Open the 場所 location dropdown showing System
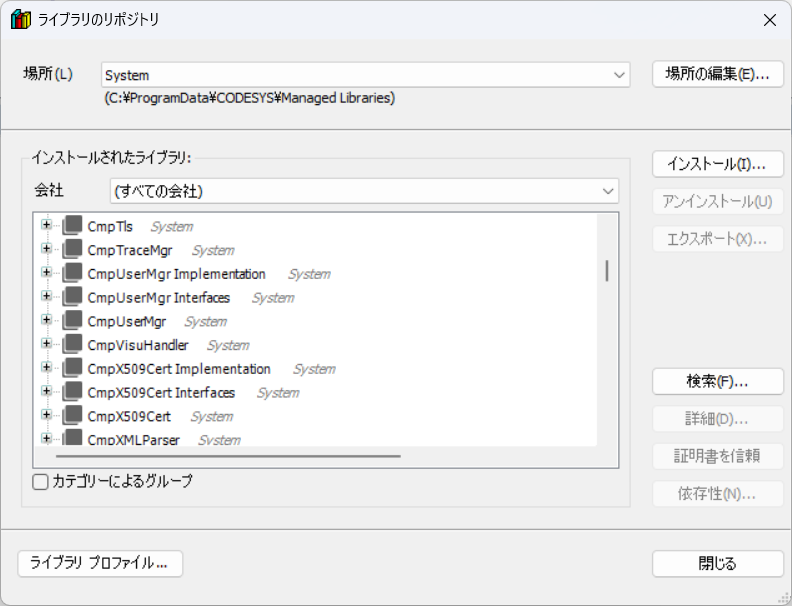The width and height of the screenshot is (792, 606). tap(365, 75)
